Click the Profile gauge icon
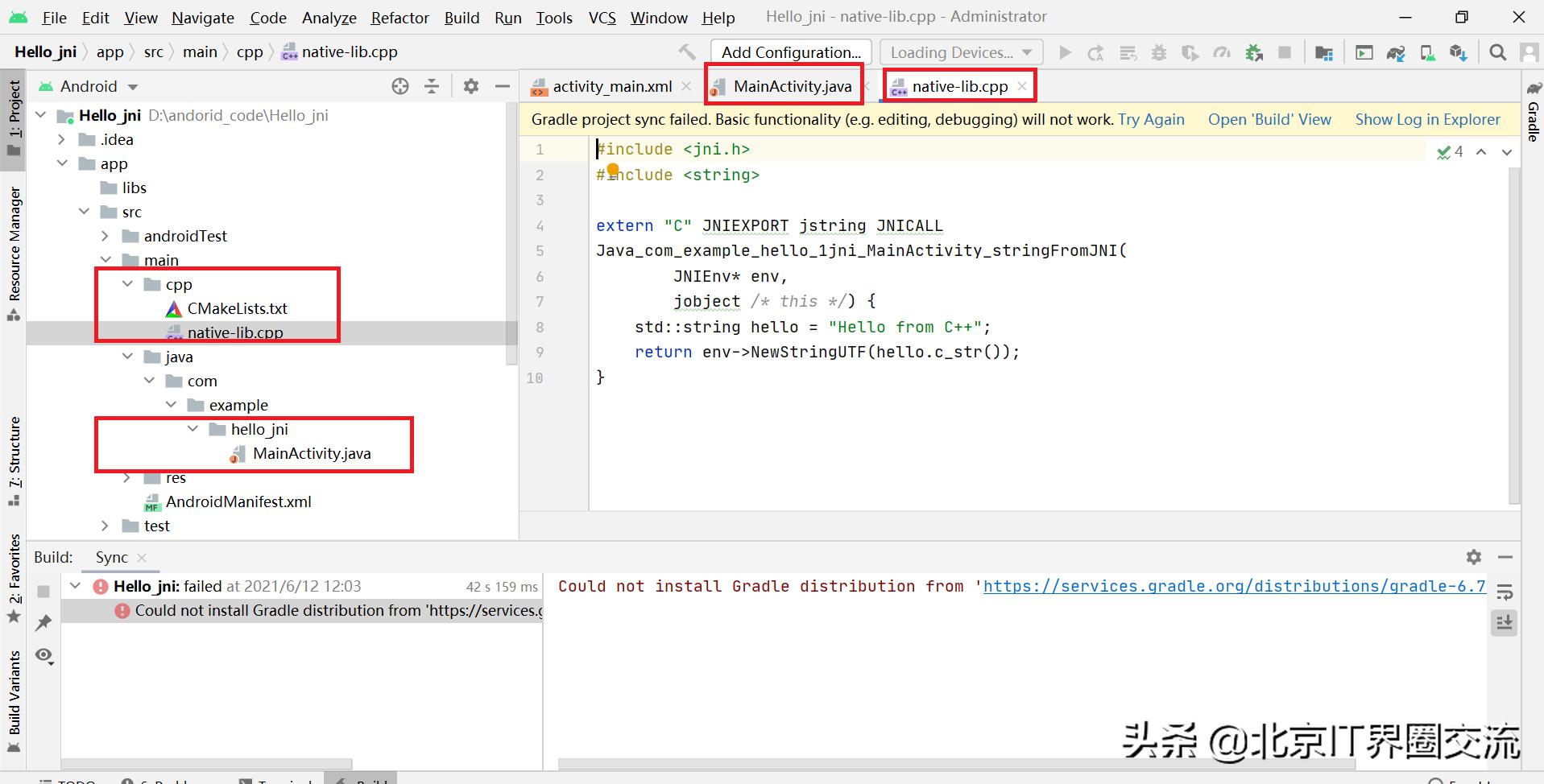The height and width of the screenshot is (784, 1544). [1222, 53]
